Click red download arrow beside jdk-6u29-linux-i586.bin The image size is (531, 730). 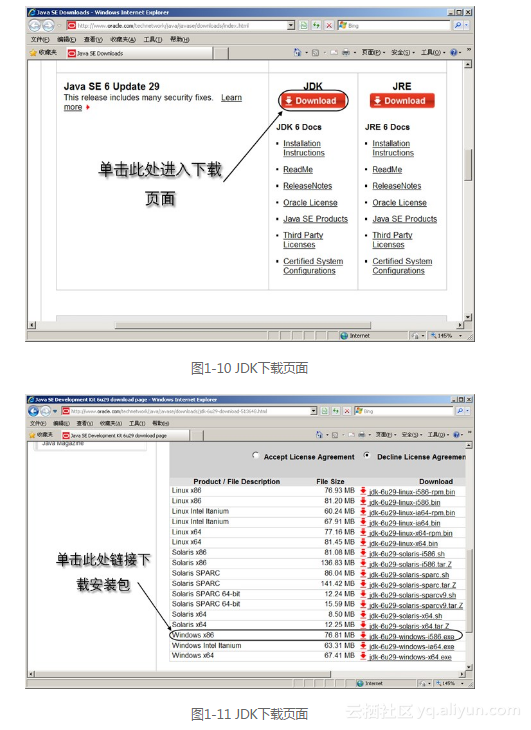363,501
